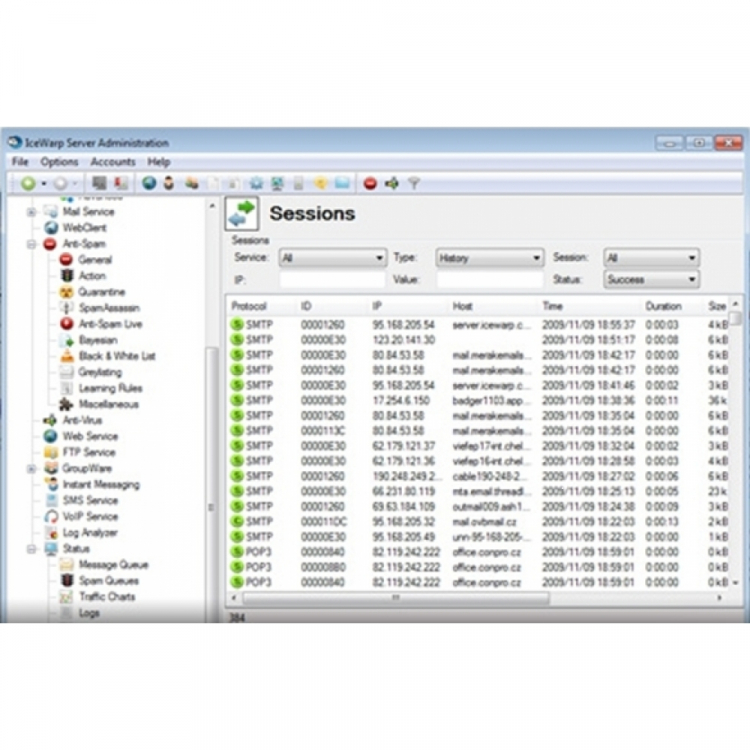Select Miscellaneous under Anti-Spam
750x750 pixels.
pos(109,404)
